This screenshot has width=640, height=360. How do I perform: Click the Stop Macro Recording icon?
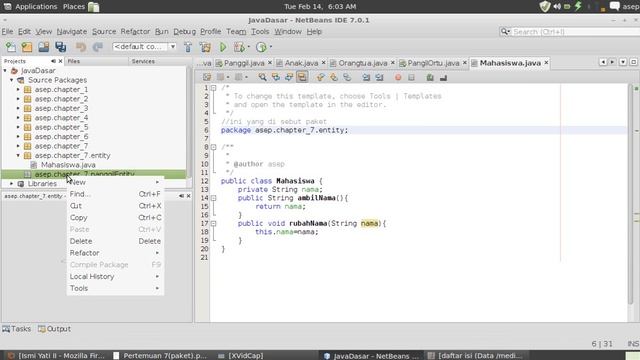click(411, 77)
